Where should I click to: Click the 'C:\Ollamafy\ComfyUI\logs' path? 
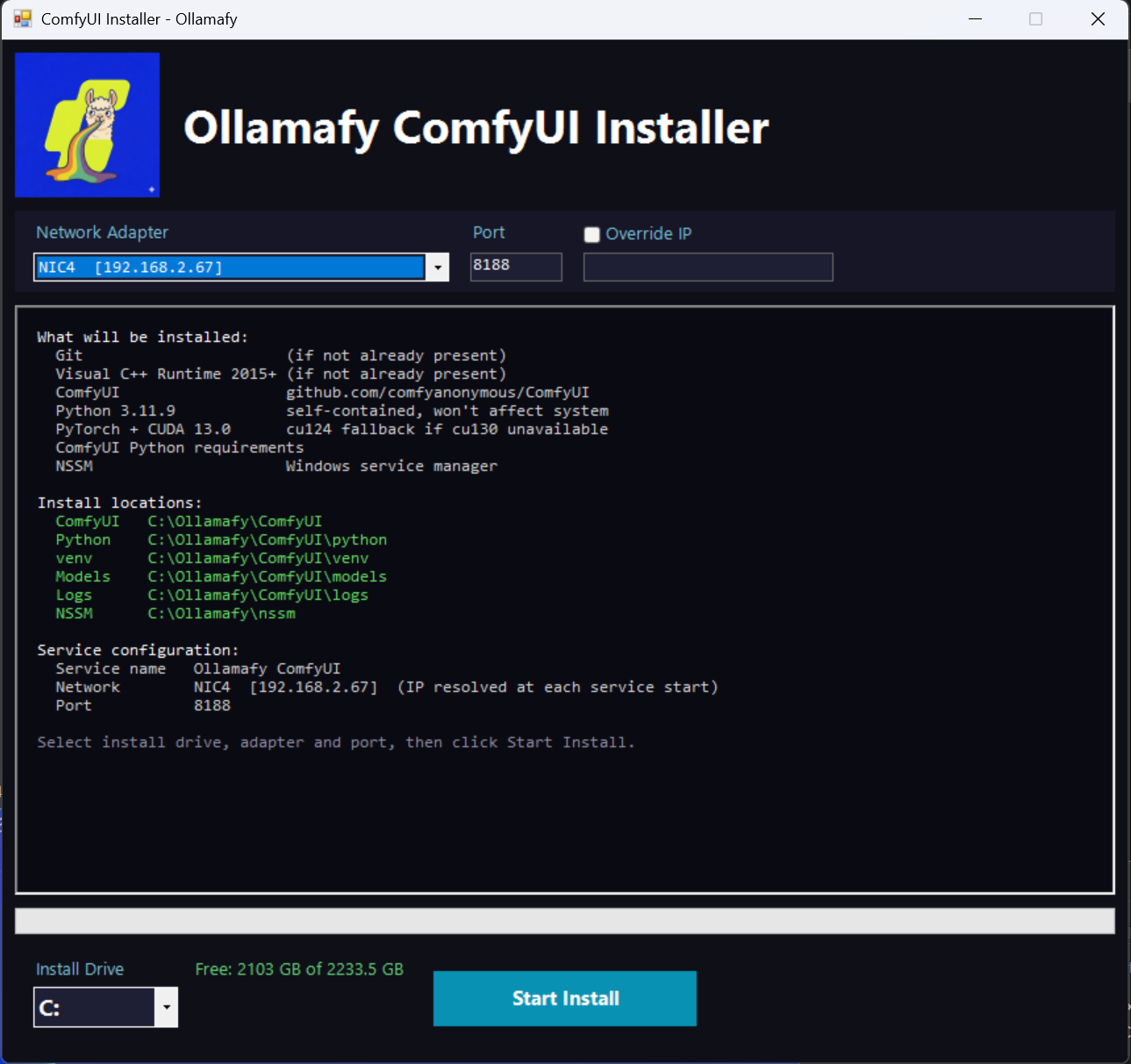pos(258,595)
